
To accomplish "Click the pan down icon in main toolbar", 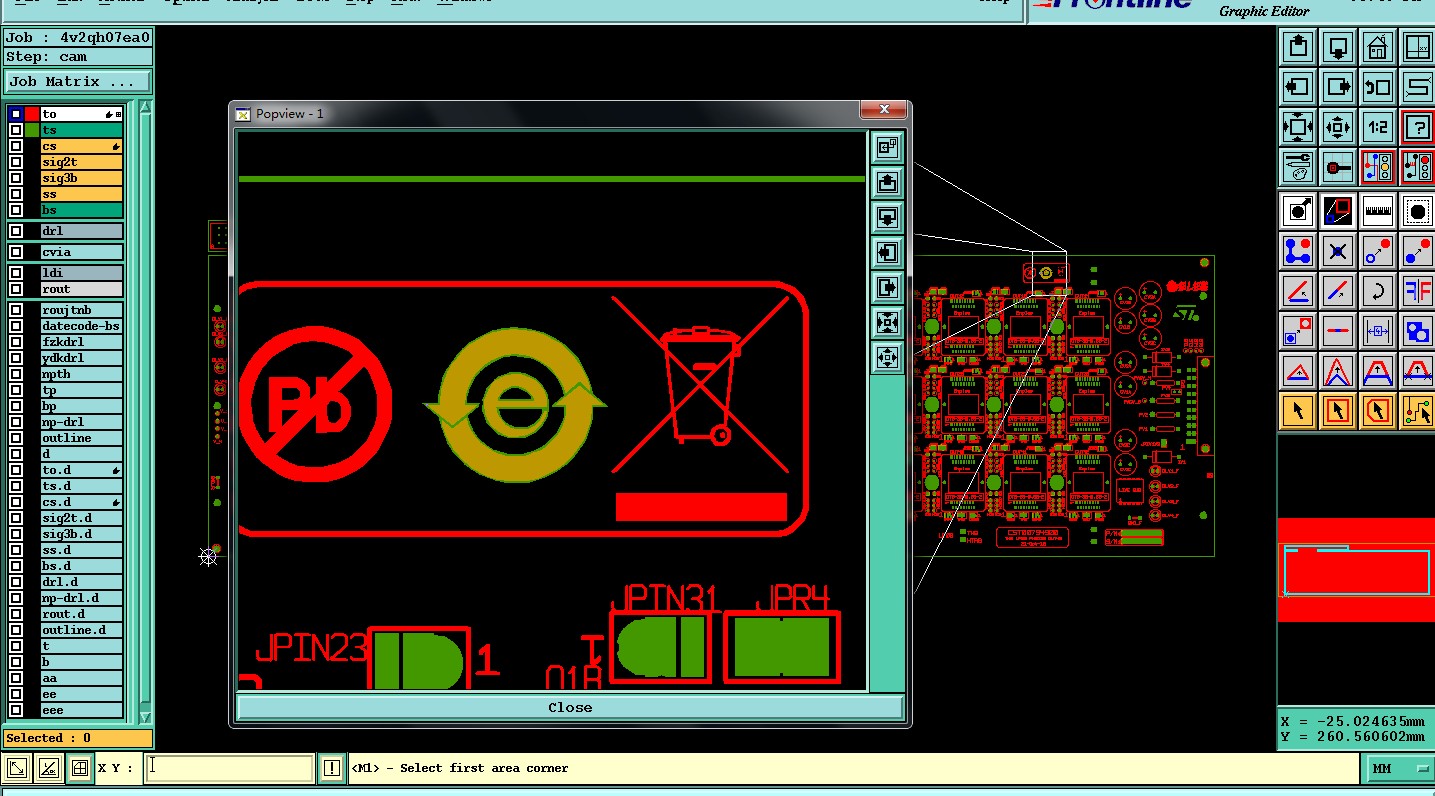I will point(1337,46).
